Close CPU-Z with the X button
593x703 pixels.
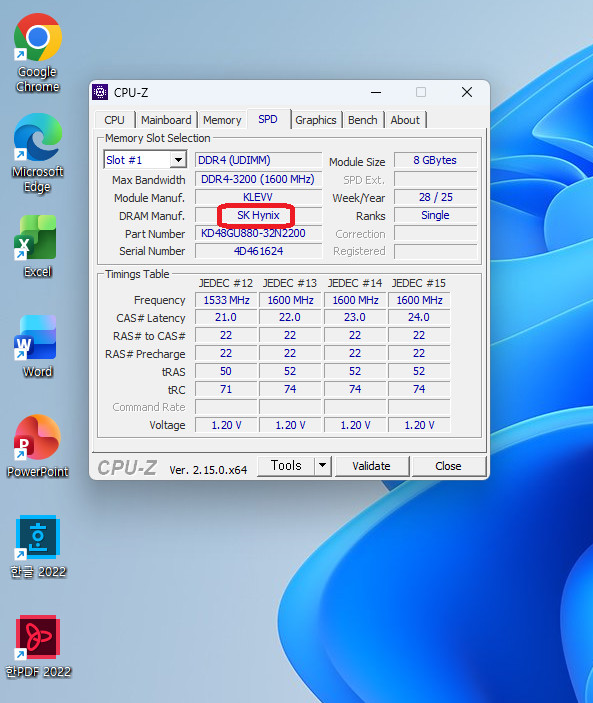[467, 92]
